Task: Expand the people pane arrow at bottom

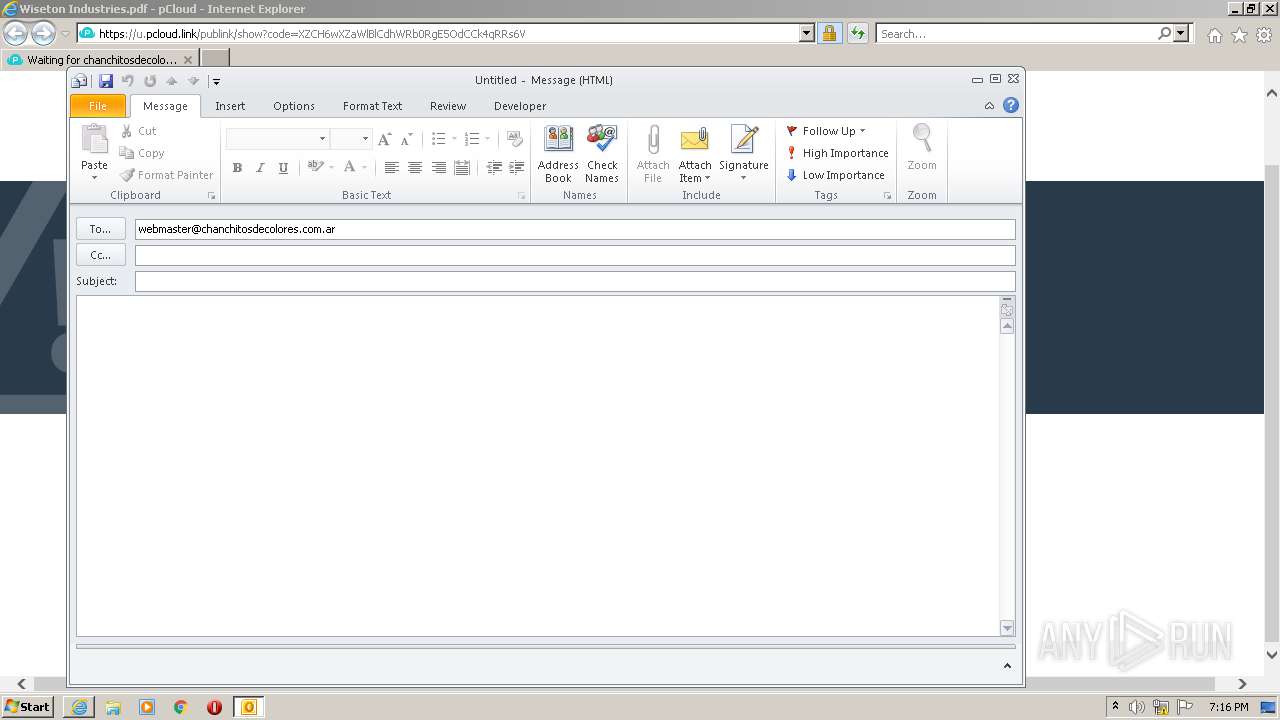Action: click(1007, 666)
